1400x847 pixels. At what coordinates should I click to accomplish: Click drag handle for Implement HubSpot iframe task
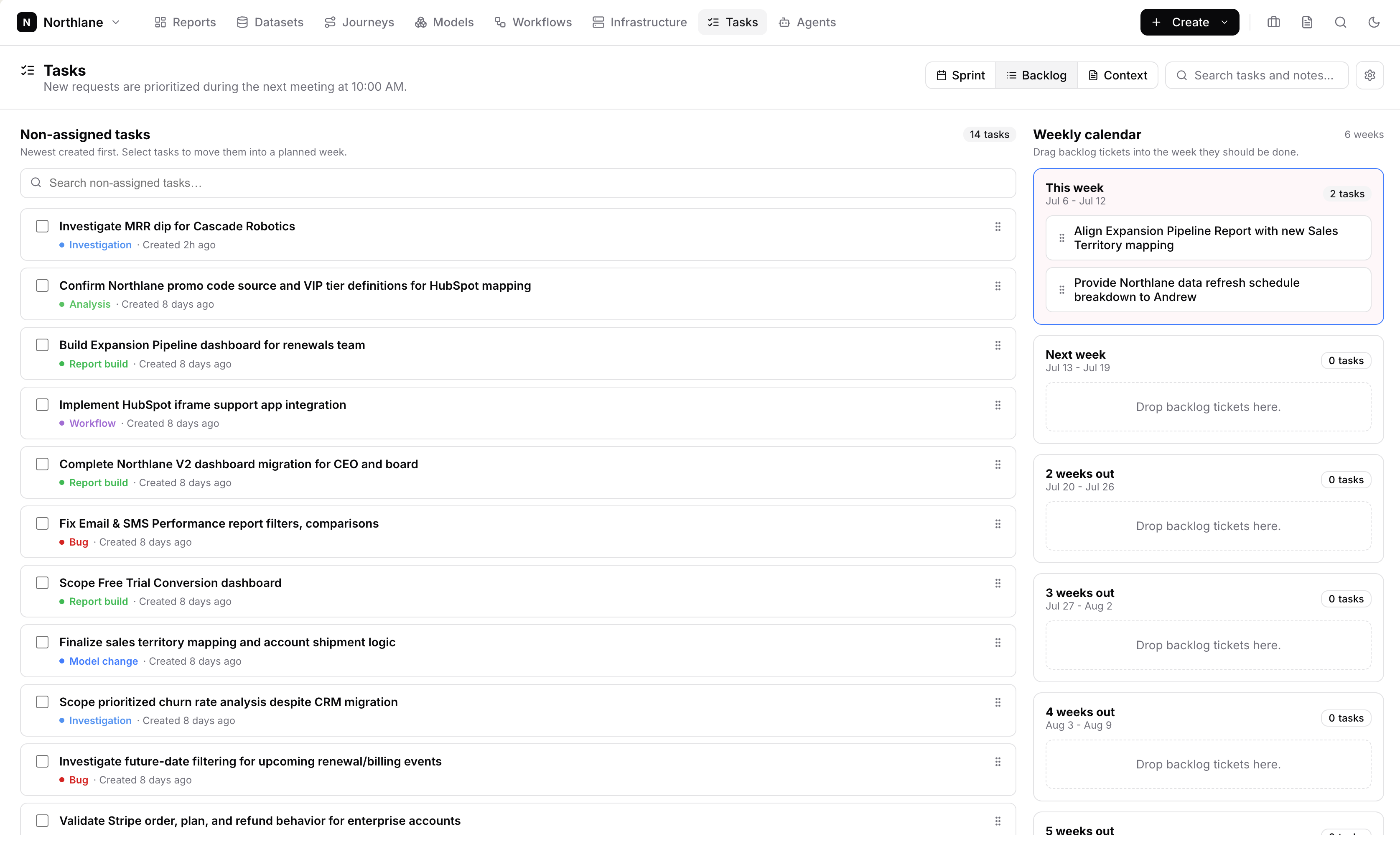coord(998,405)
